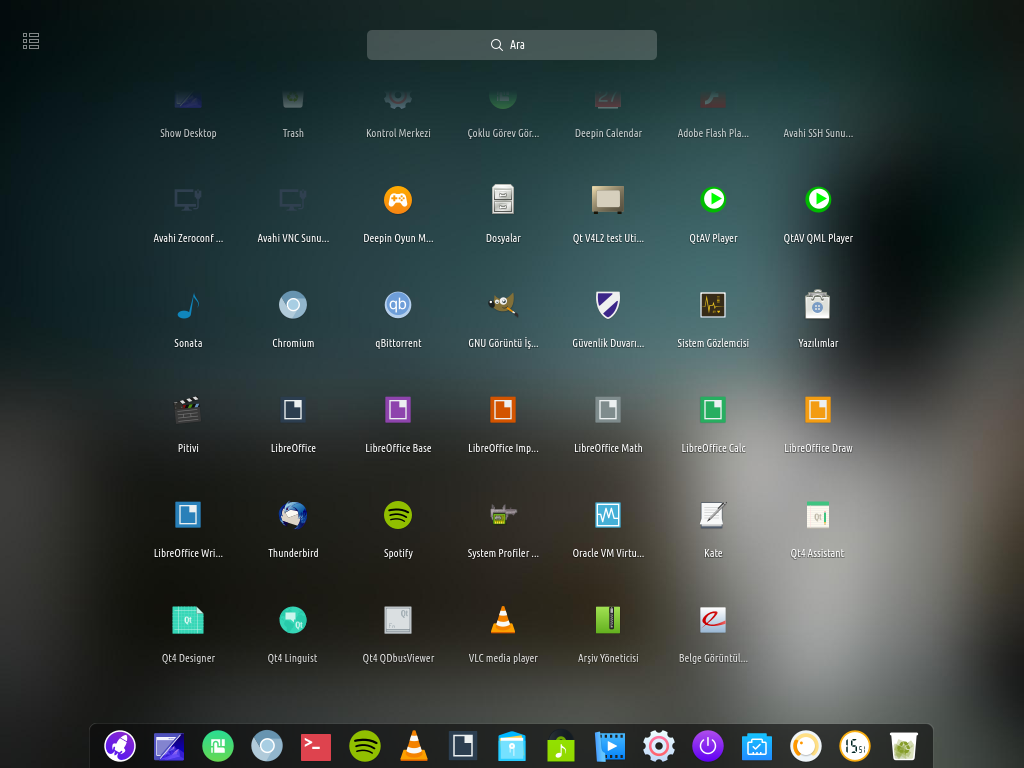Screen dimensions: 1024x768
Task: Launch Qt4 Designer
Action: pyautogui.click(x=188, y=620)
